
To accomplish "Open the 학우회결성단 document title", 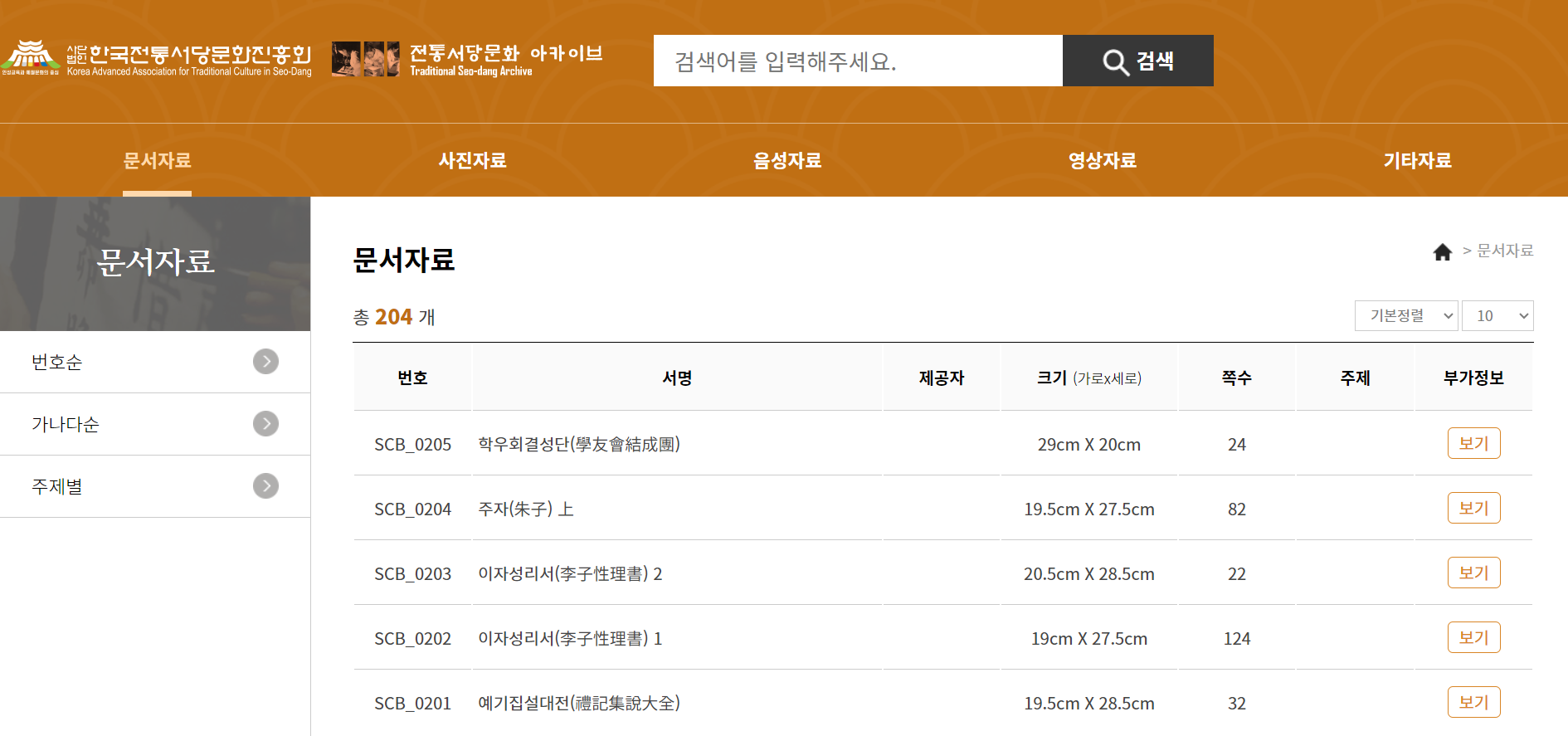I will coord(579,445).
